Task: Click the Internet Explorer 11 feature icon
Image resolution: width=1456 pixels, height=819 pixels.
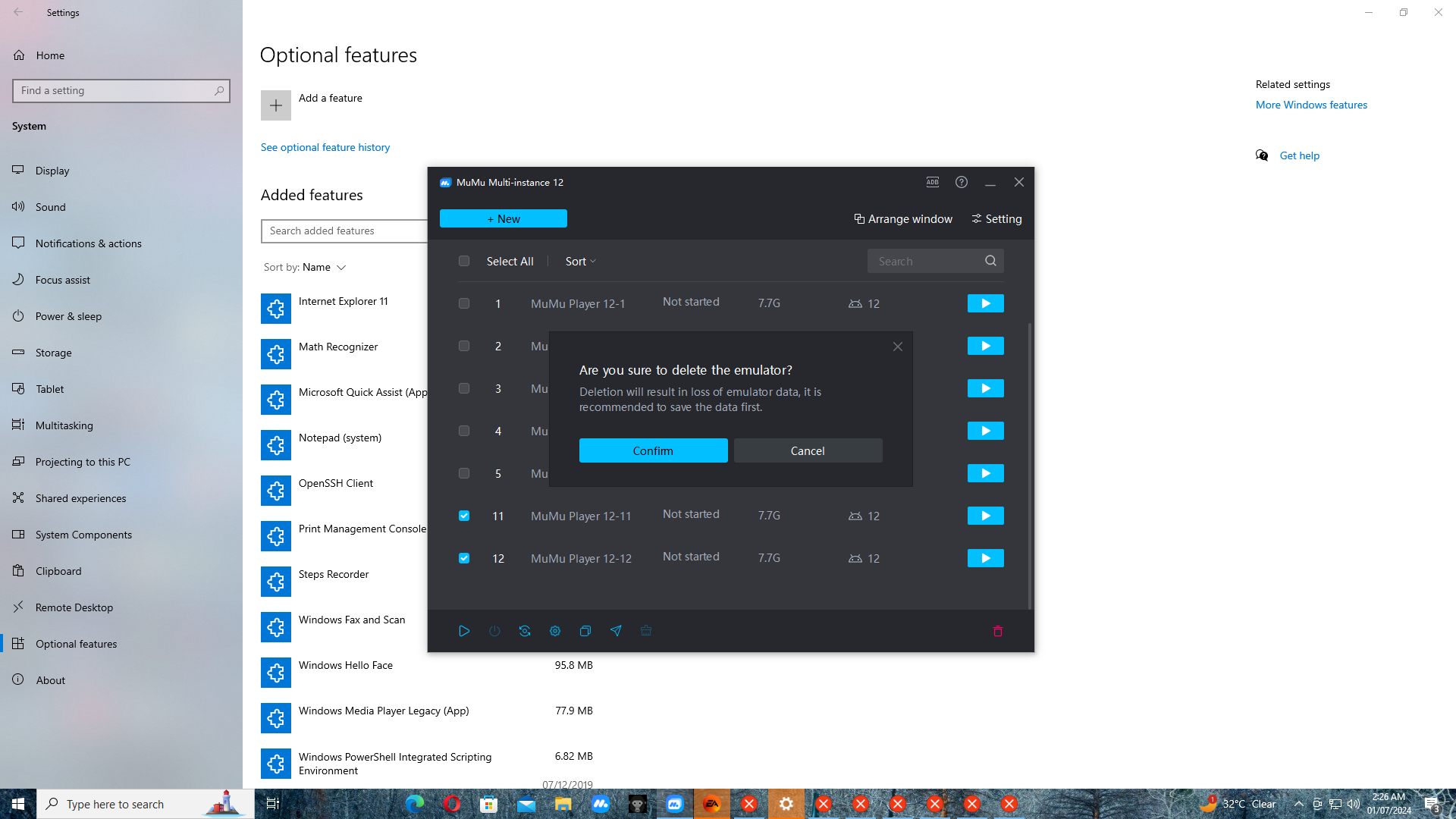Action: click(276, 309)
